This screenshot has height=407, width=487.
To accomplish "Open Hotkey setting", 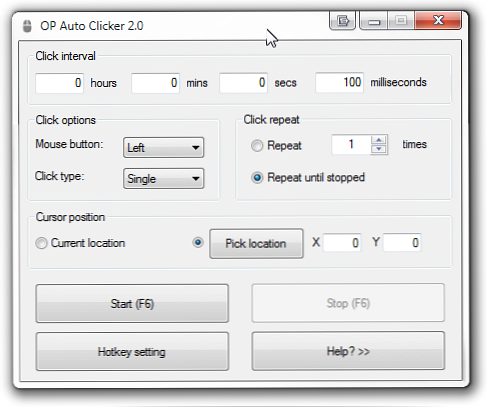I will tap(132, 351).
